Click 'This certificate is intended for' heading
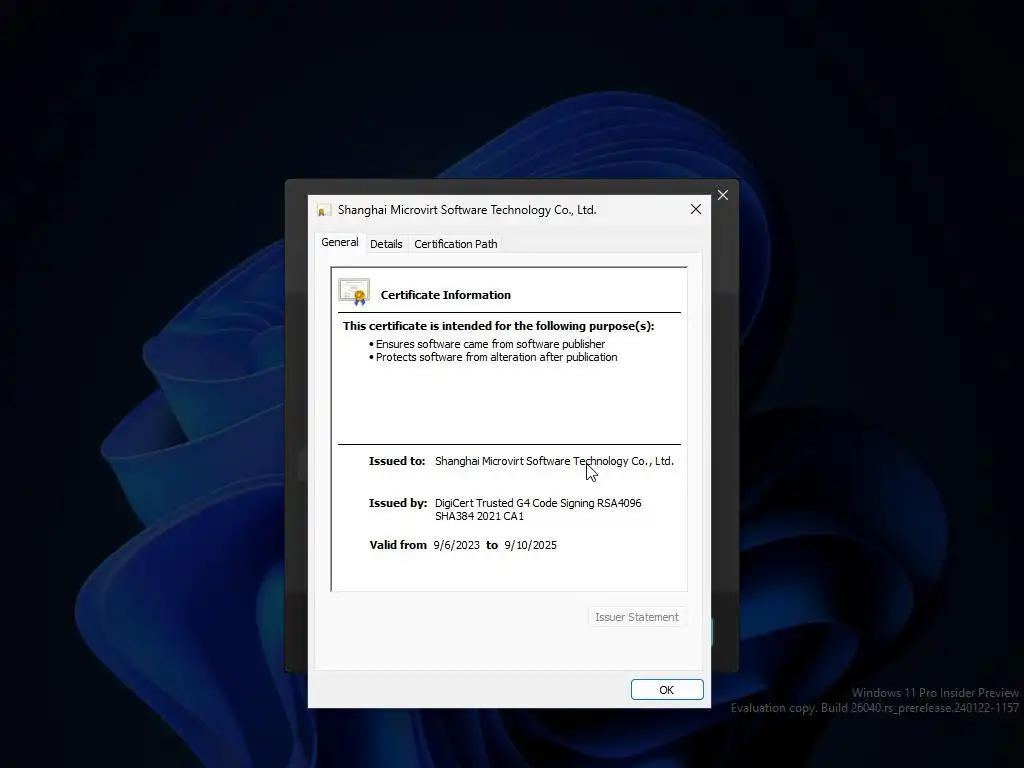This screenshot has width=1024, height=768. tap(498, 326)
